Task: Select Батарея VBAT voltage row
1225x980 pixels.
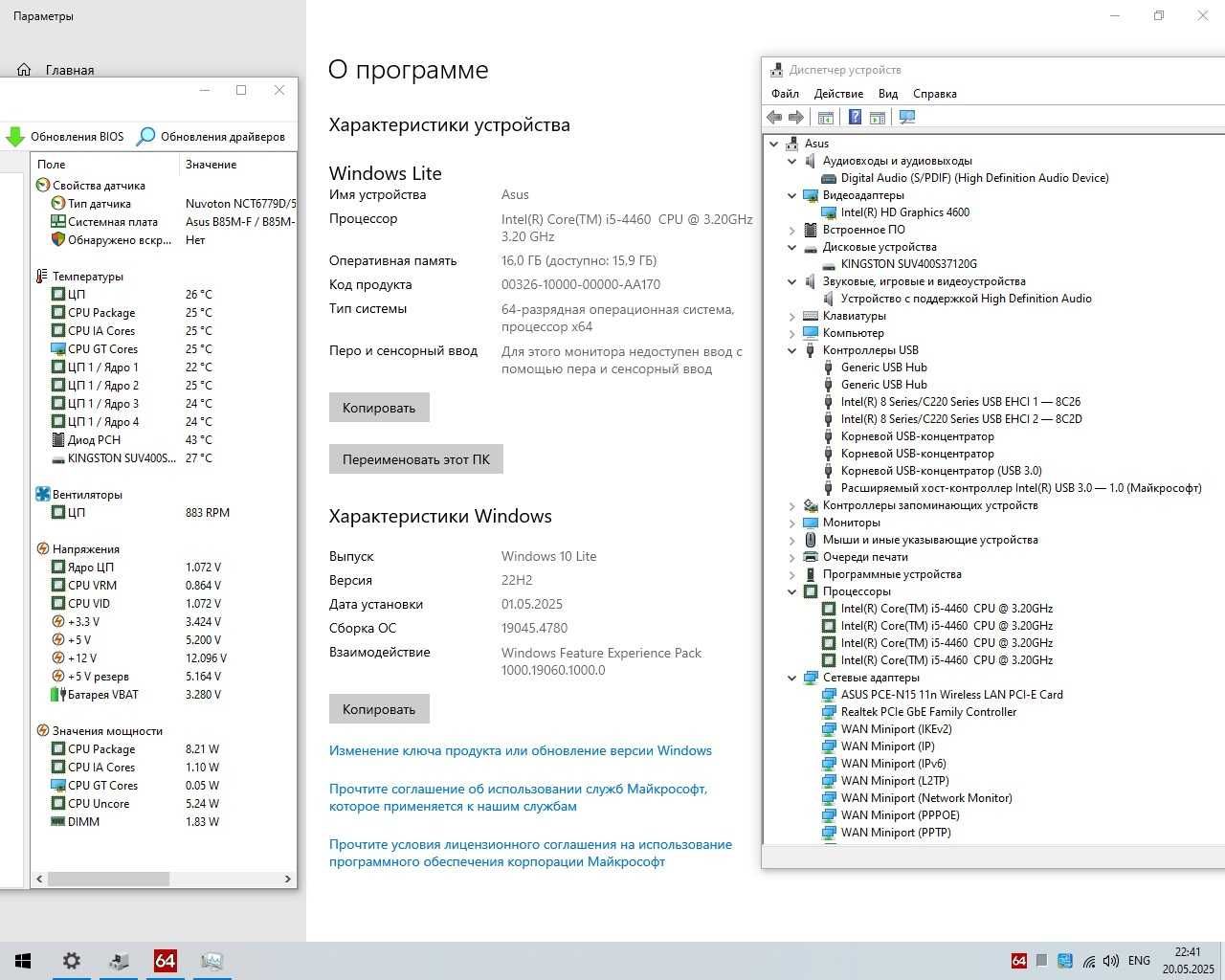Action: (x=164, y=695)
